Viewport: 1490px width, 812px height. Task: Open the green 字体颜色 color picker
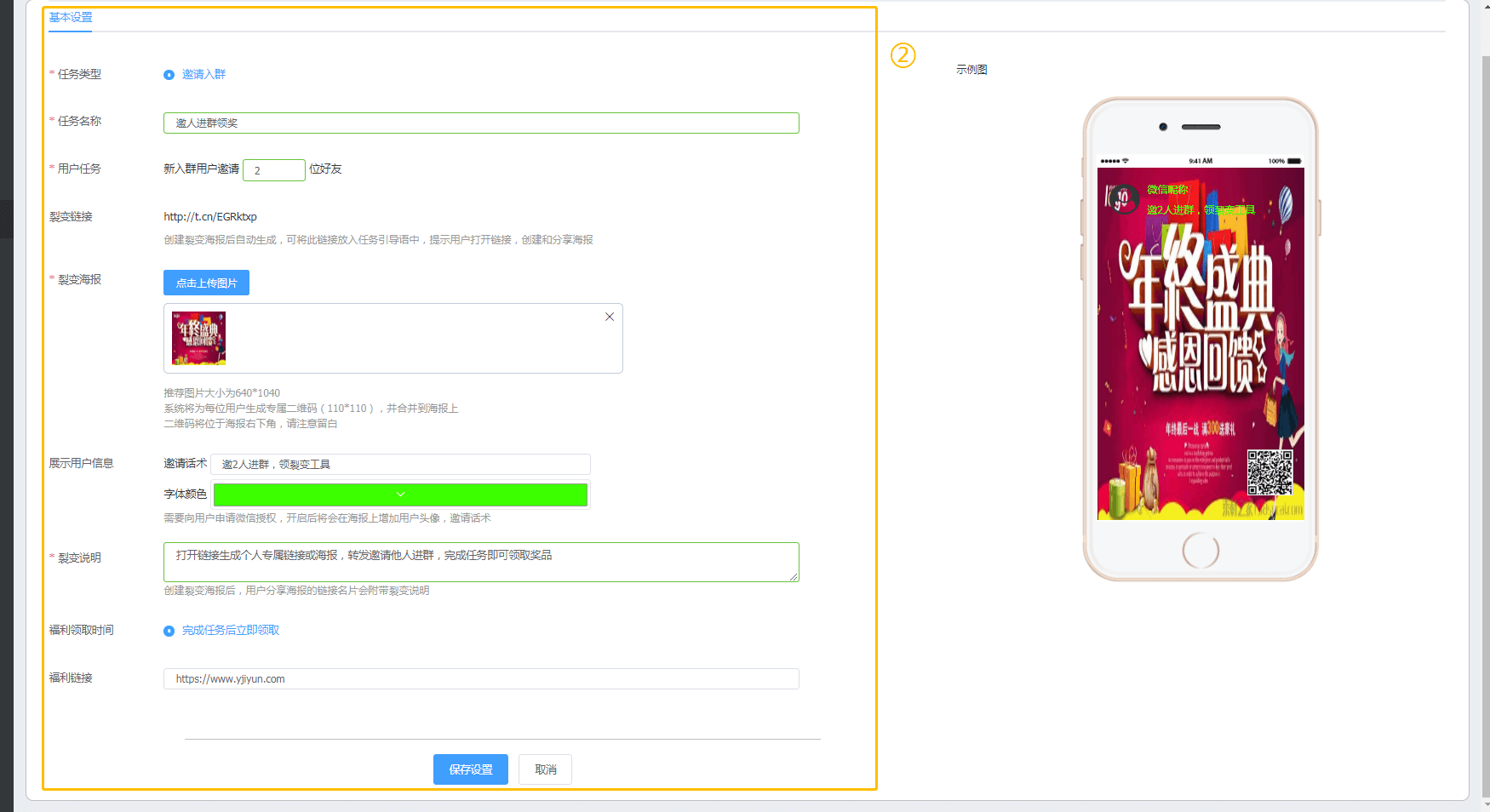[400, 495]
